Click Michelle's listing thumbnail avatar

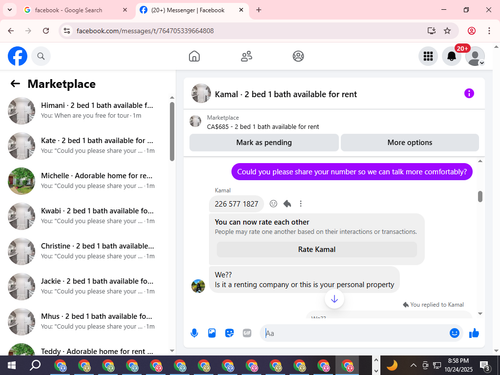[x=21, y=181]
